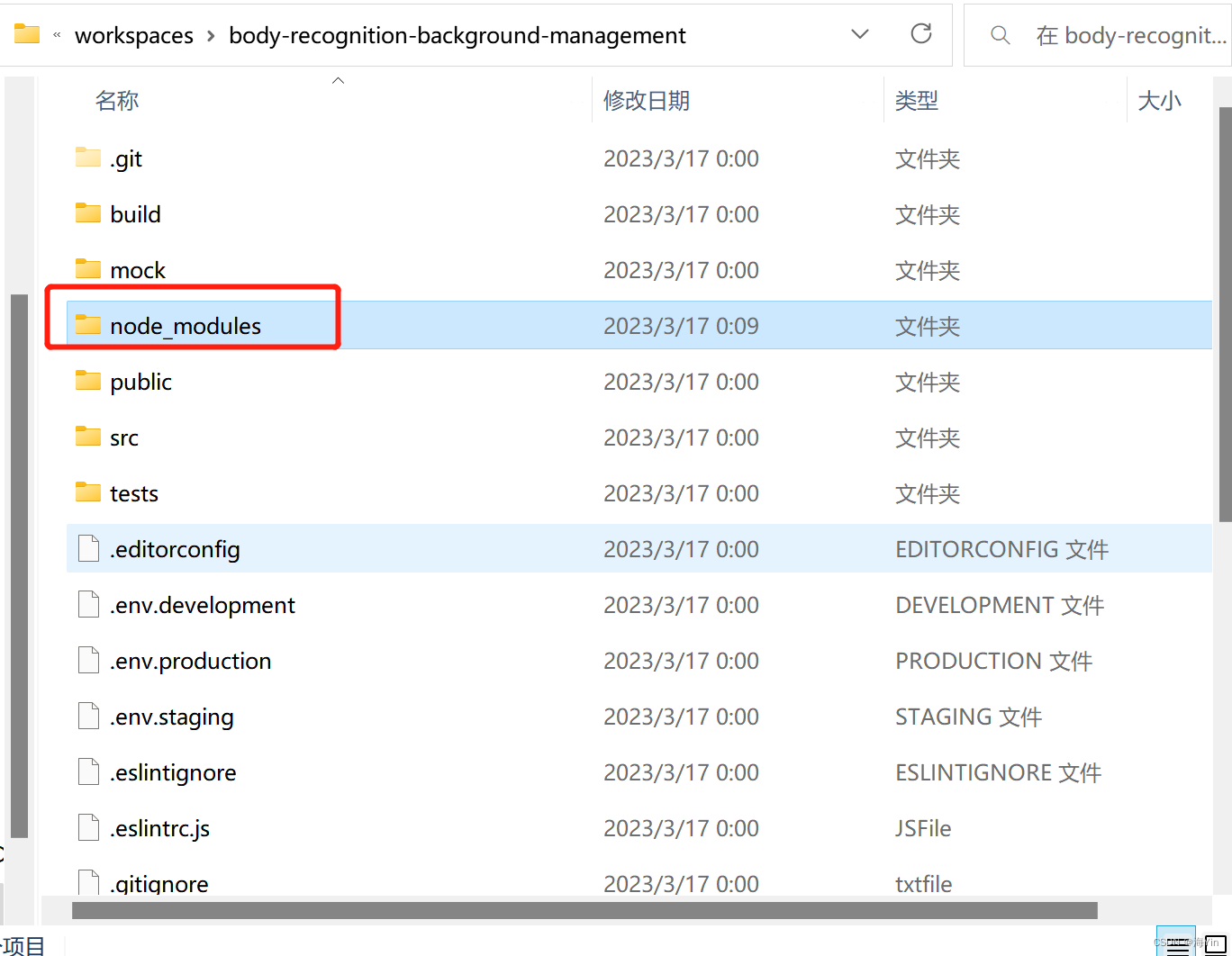Select the .env.staging file name
This screenshot has height=956, width=1232.
click(x=172, y=717)
